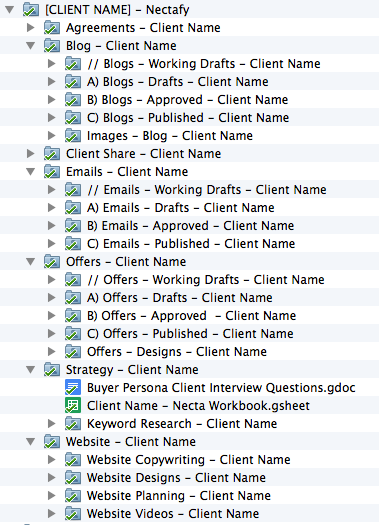Collapse the Blog – Client Name folder
This screenshot has width=379, height=525.
(x=30, y=46)
